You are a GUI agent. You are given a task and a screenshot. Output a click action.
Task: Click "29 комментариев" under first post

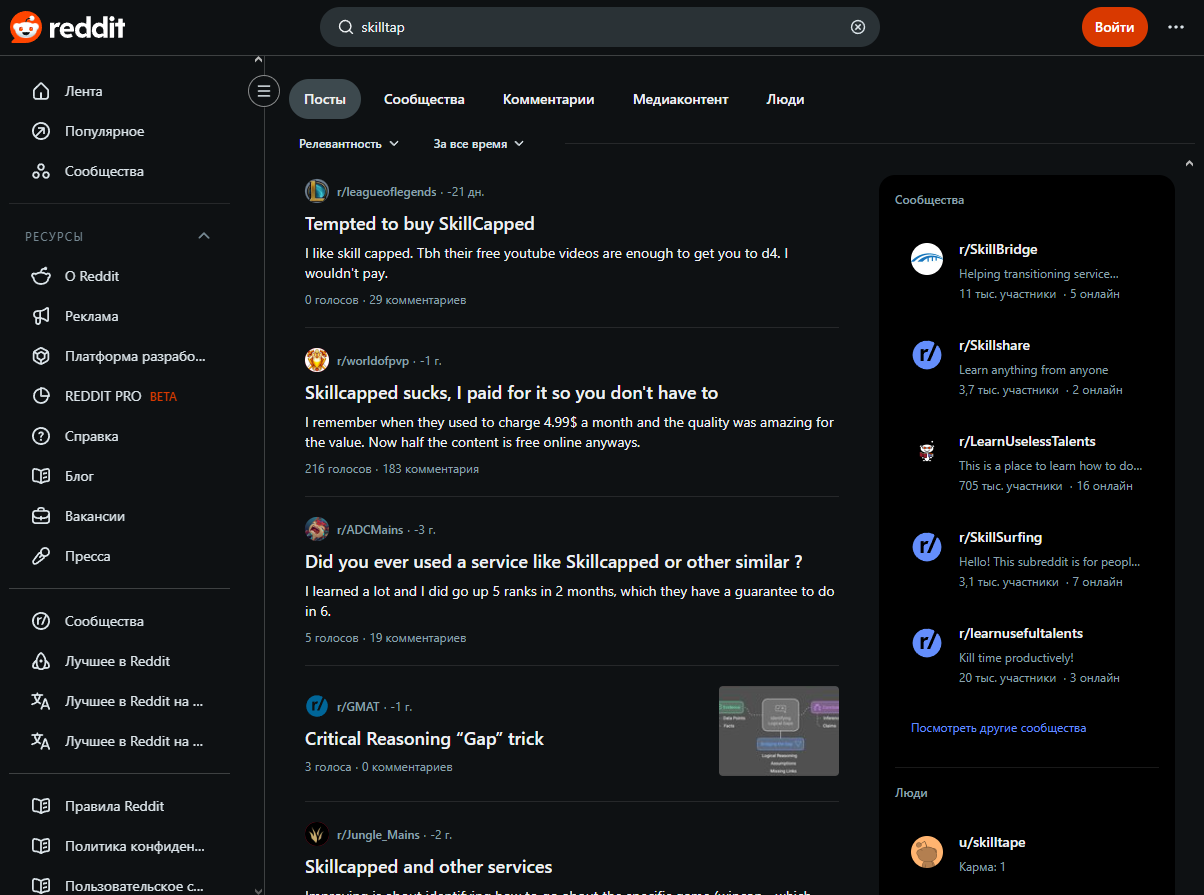tap(417, 300)
